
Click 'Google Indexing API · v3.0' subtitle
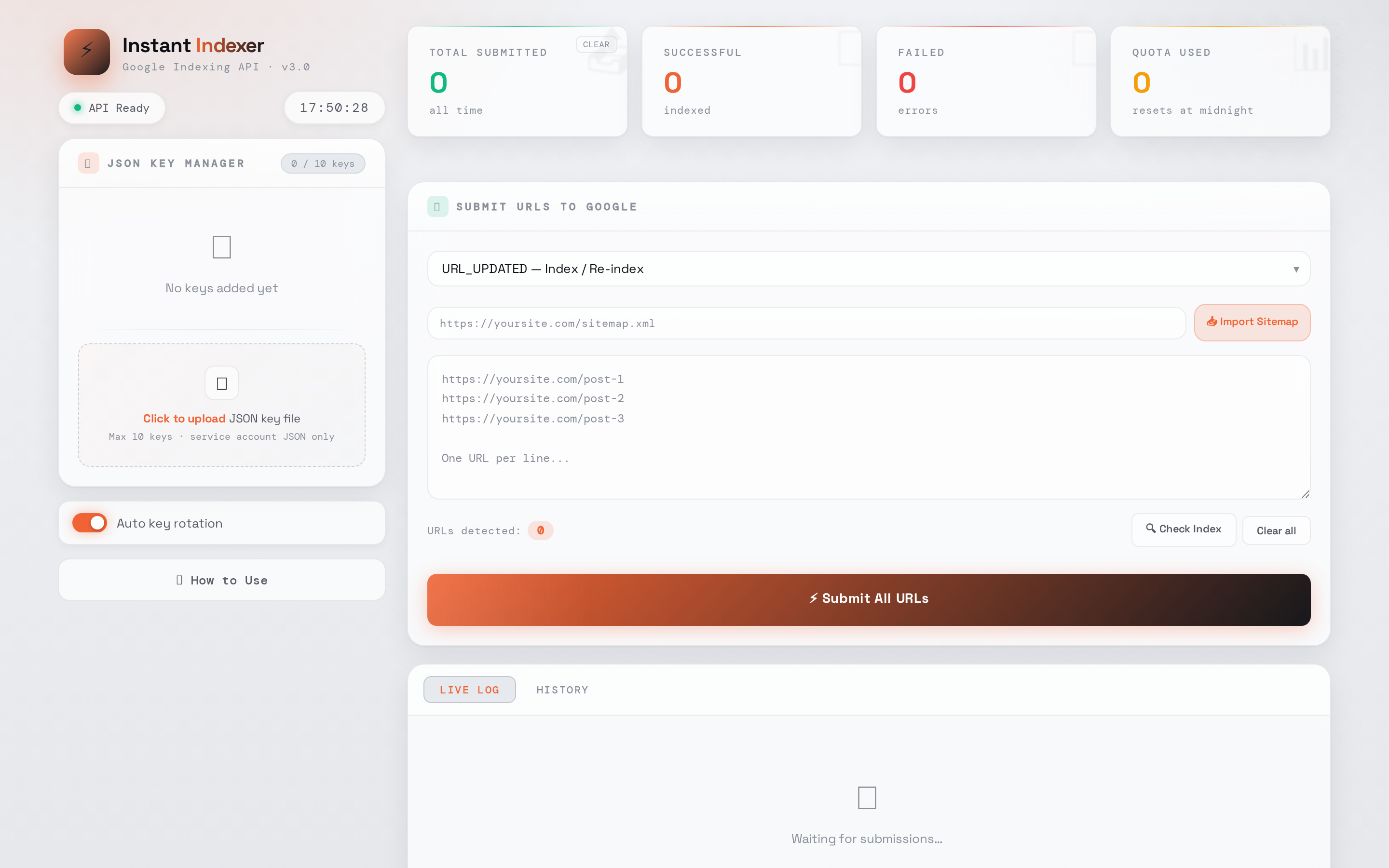[x=216, y=67]
